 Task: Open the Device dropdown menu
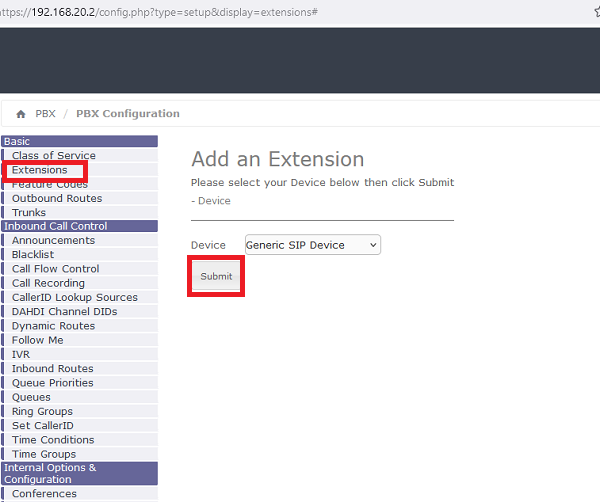click(x=312, y=245)
